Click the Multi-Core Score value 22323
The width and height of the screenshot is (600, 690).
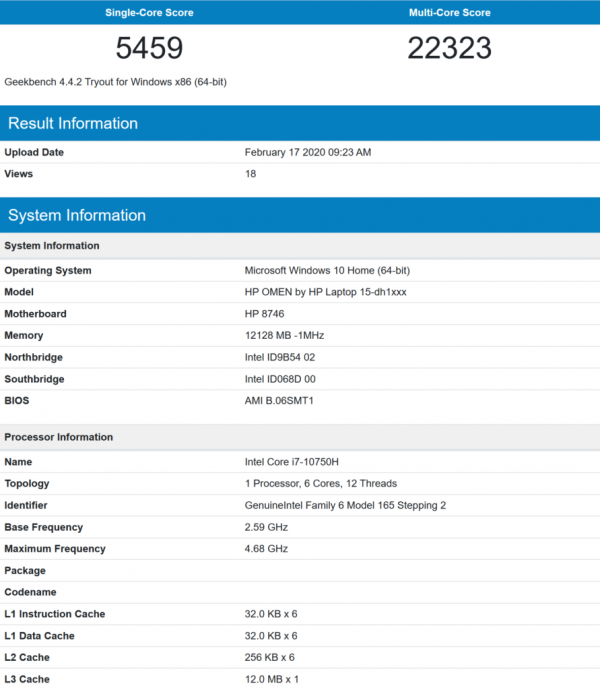pos(449,48)
